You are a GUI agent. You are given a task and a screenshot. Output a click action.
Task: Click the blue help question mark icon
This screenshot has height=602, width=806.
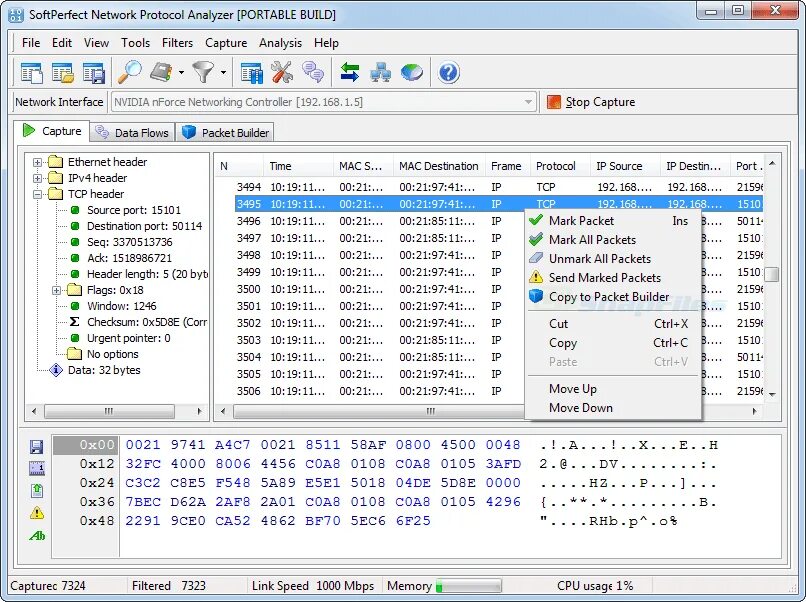click(449, 72)
